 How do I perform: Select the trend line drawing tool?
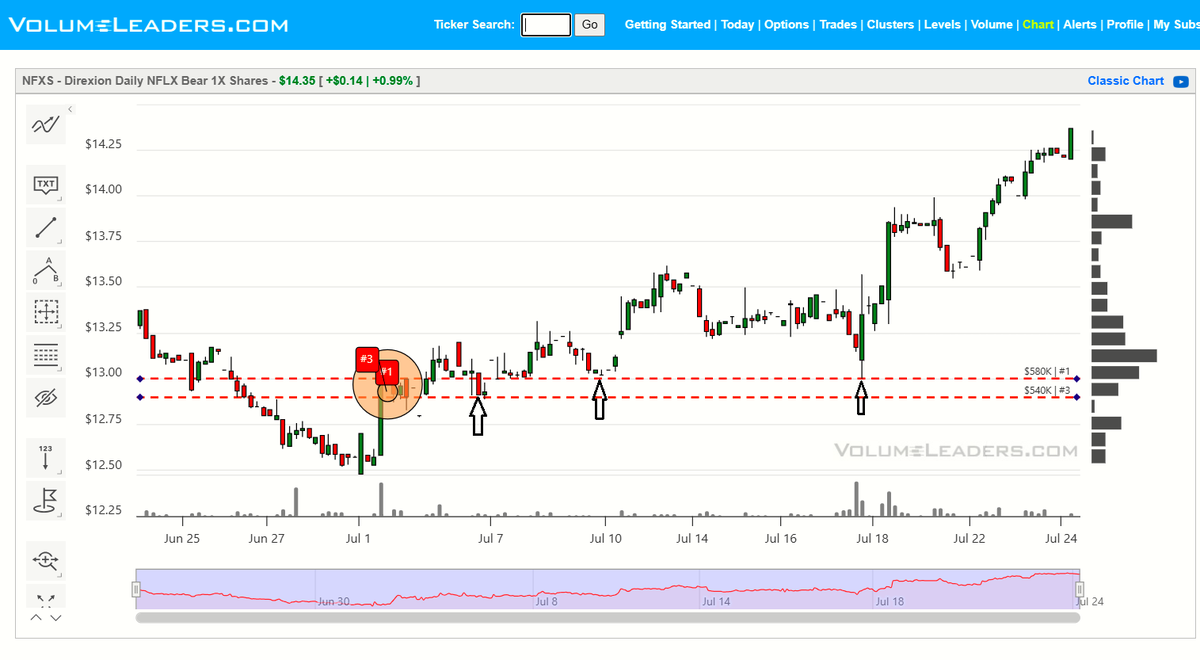46,227
